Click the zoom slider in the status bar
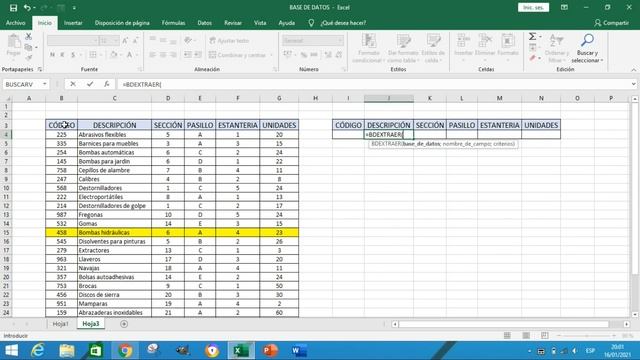 tap(587, 336)
